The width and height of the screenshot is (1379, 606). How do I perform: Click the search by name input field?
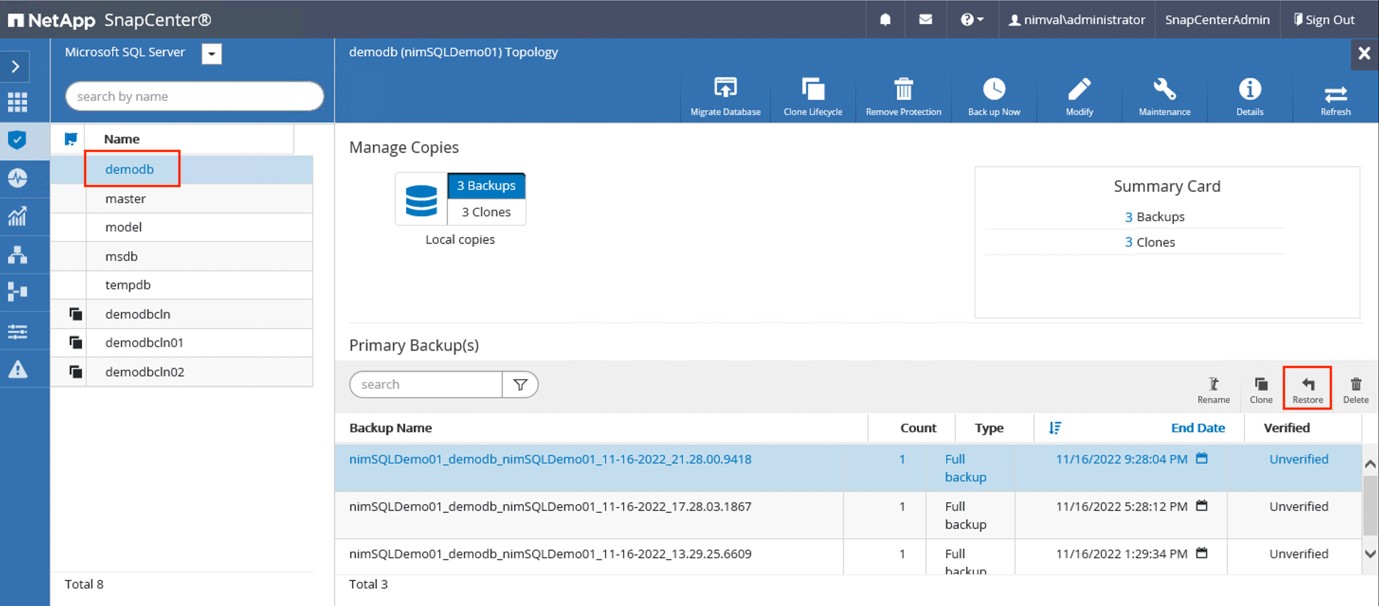[x=195, y=96]
